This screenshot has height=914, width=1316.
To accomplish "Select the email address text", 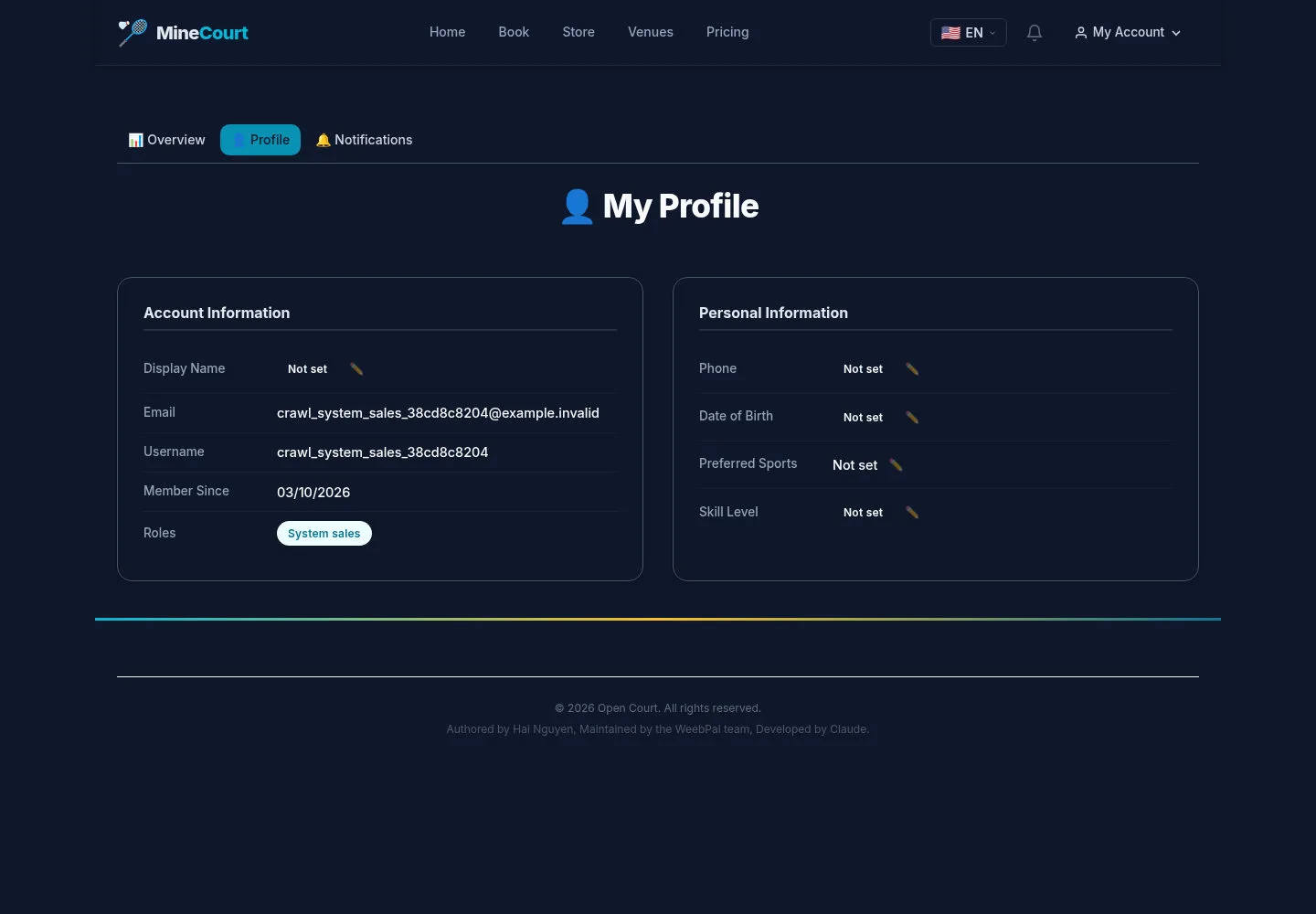I will click(x=438, y=413).
